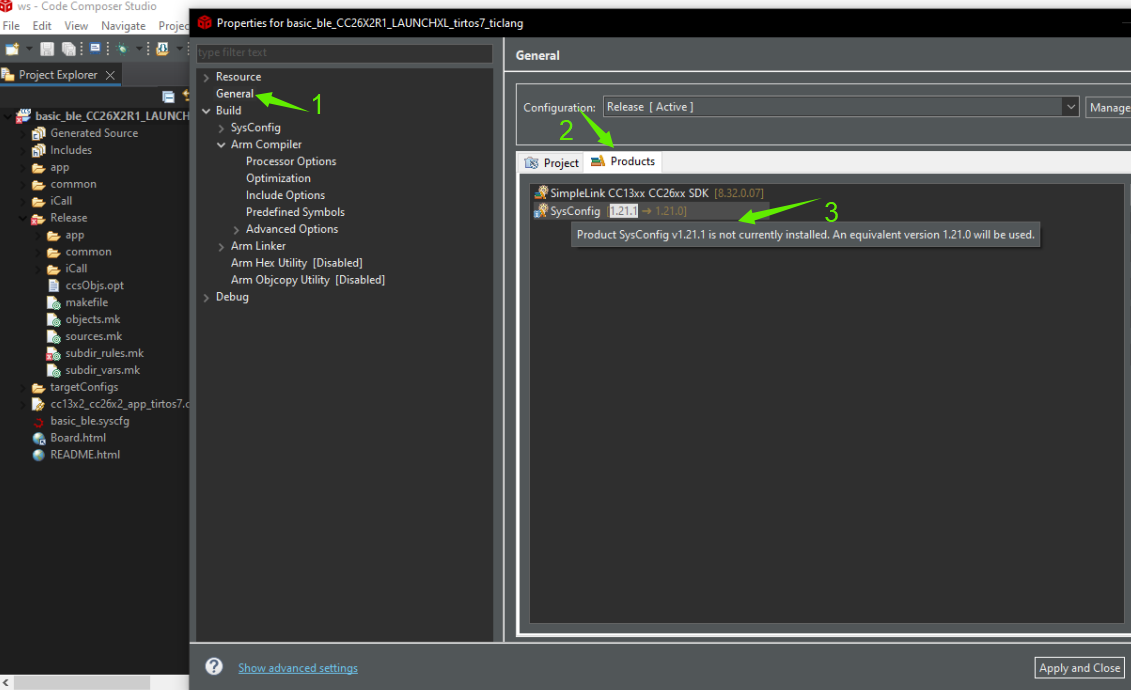Collapse the Build tree node
This screenshot has width=1131, height=690.
[206, 111]
